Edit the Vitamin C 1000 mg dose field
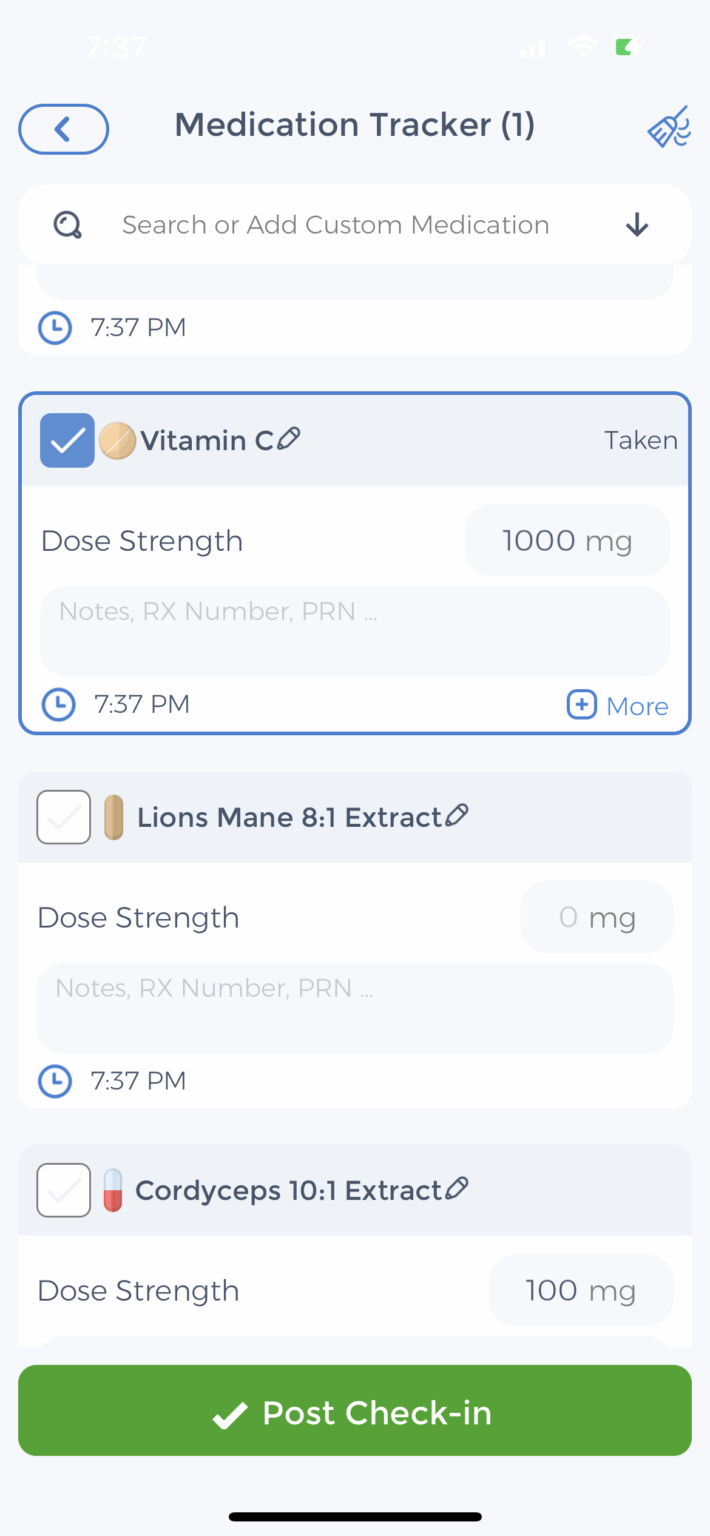The height and width of the screenshot is (1536, 710). [x=566, y=540]
